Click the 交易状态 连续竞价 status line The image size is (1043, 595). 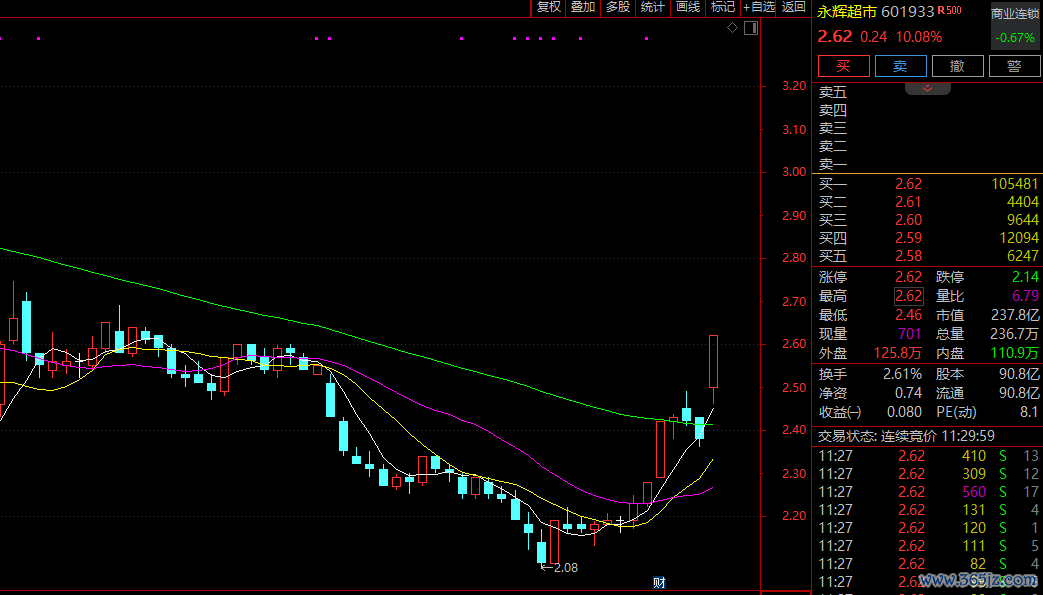(x=906, y=436)
